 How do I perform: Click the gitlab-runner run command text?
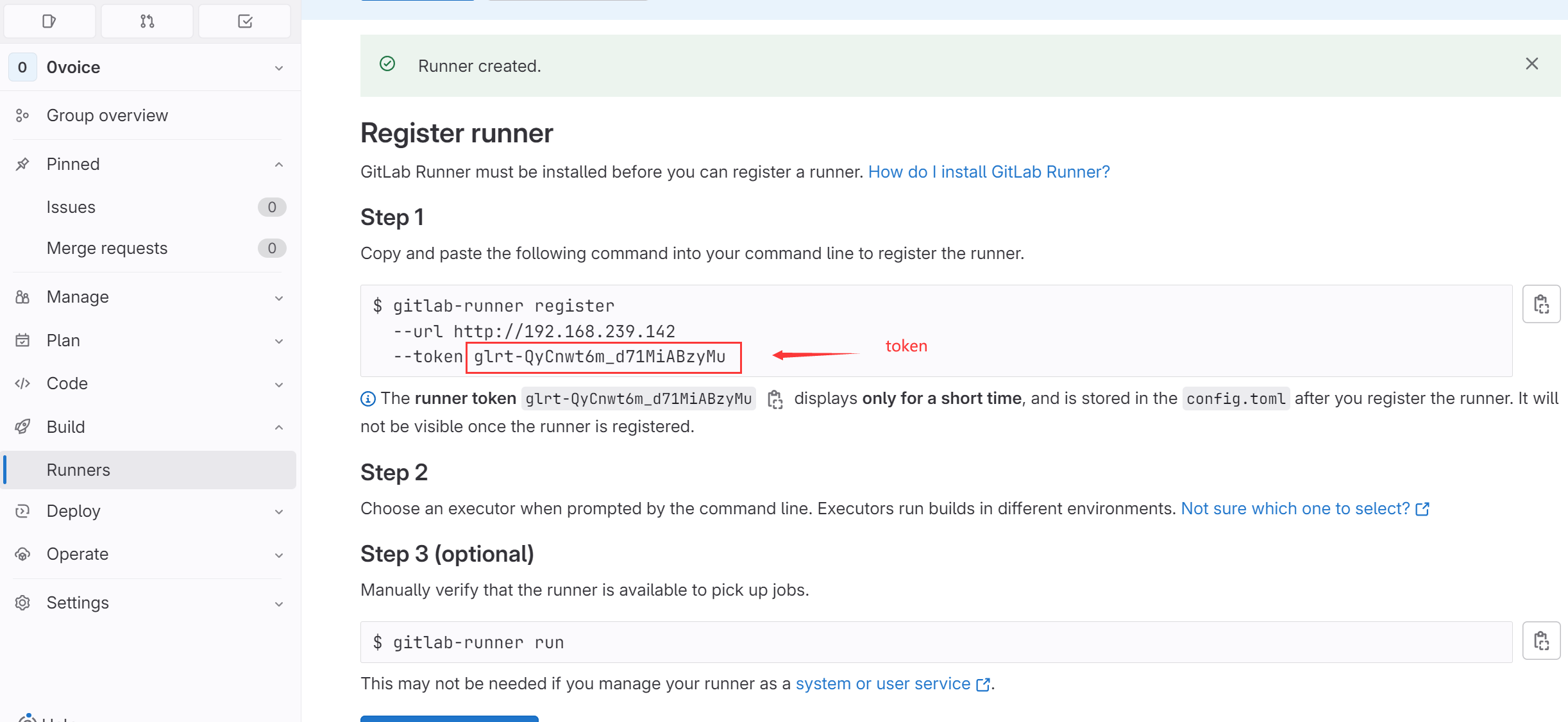pos(478,642)
